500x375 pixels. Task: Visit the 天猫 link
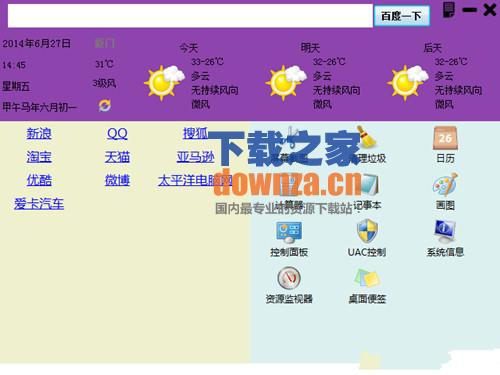click(x=117, y=157)
